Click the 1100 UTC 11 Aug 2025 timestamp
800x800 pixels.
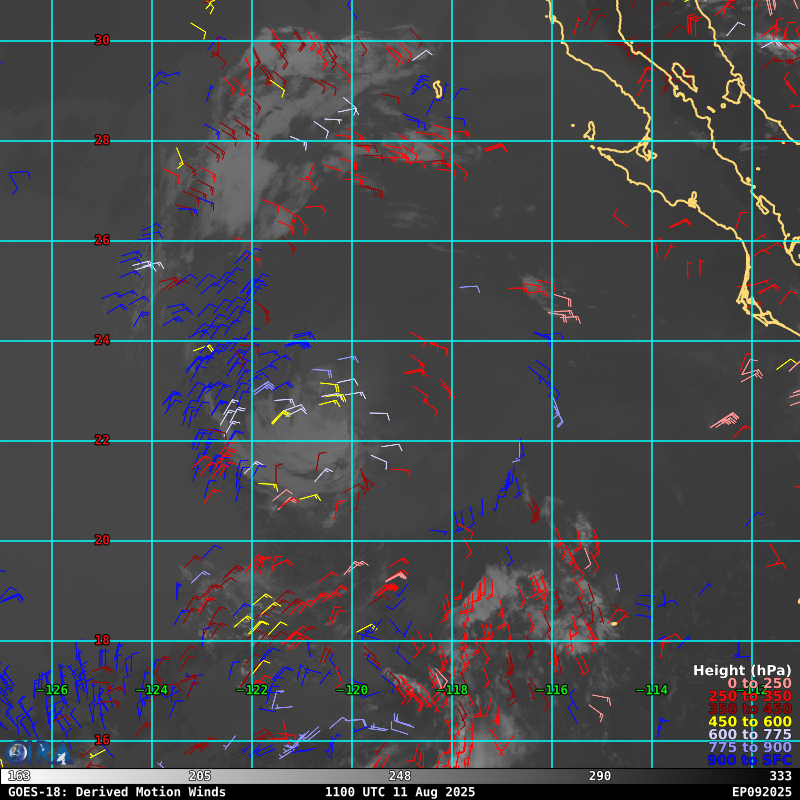click(400, 792)
